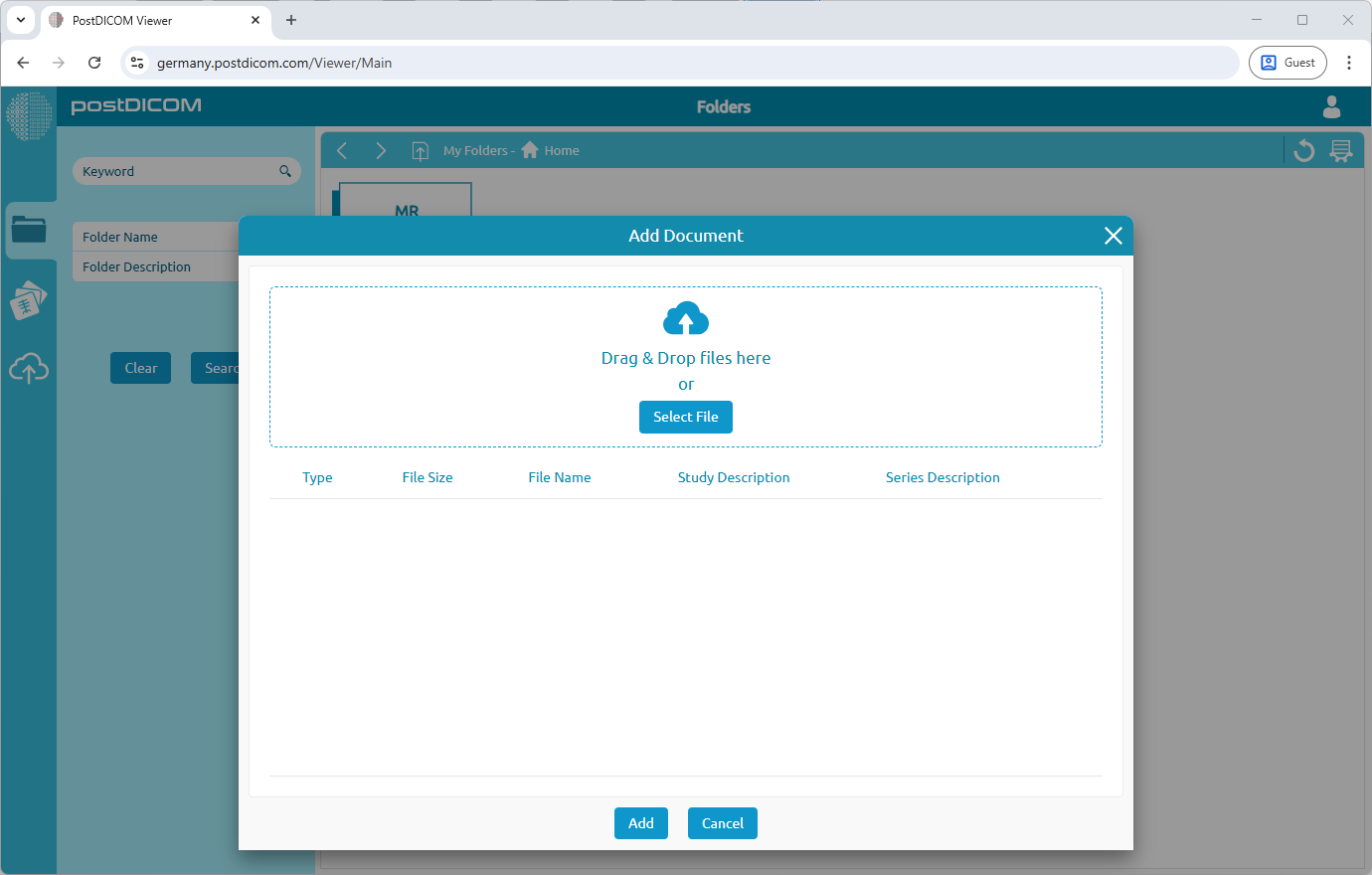1372x875 pixels.
Task: Open the Folders sidebar icon
Action: coord(29,230)
